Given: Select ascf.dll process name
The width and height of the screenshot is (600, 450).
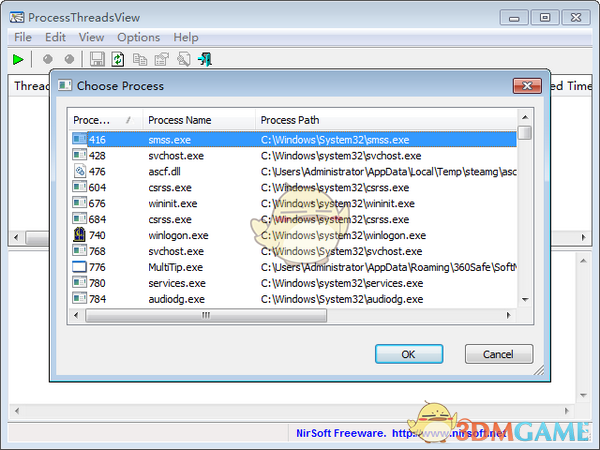Looking at the screenshot, I should click(x=165, y=171).
